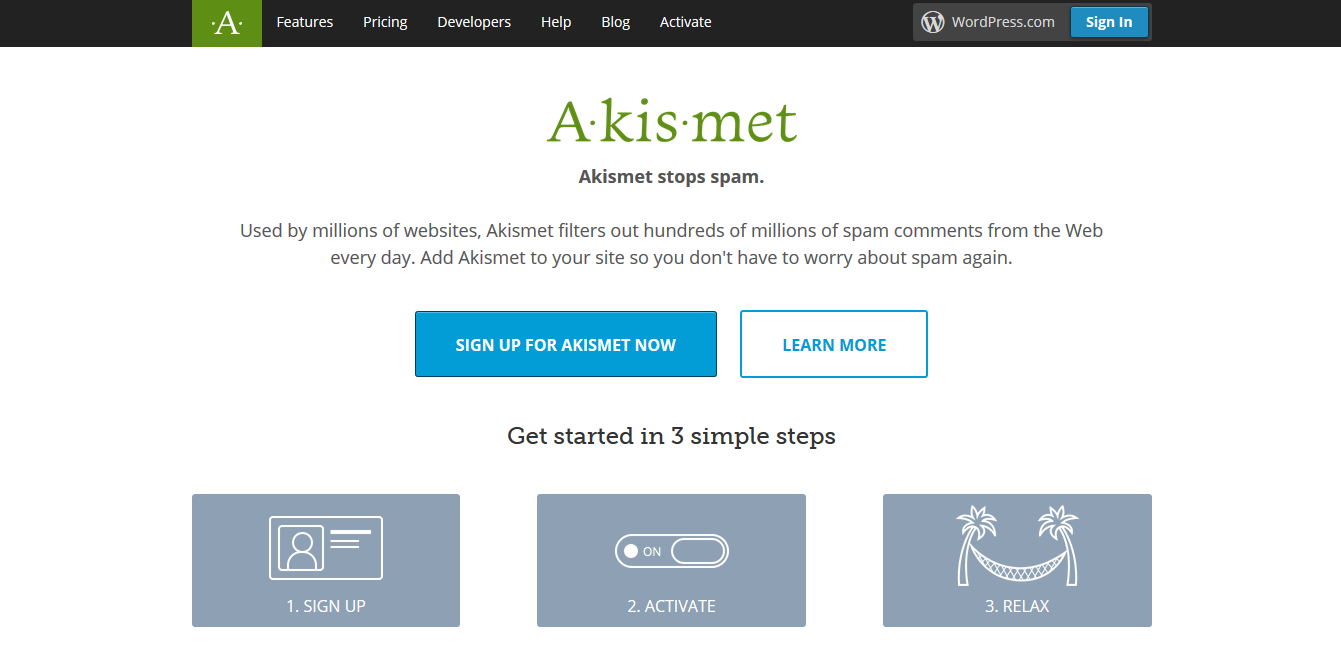
Task: Click Sign Up For Akismet Now button
Action: click(566, 344)
